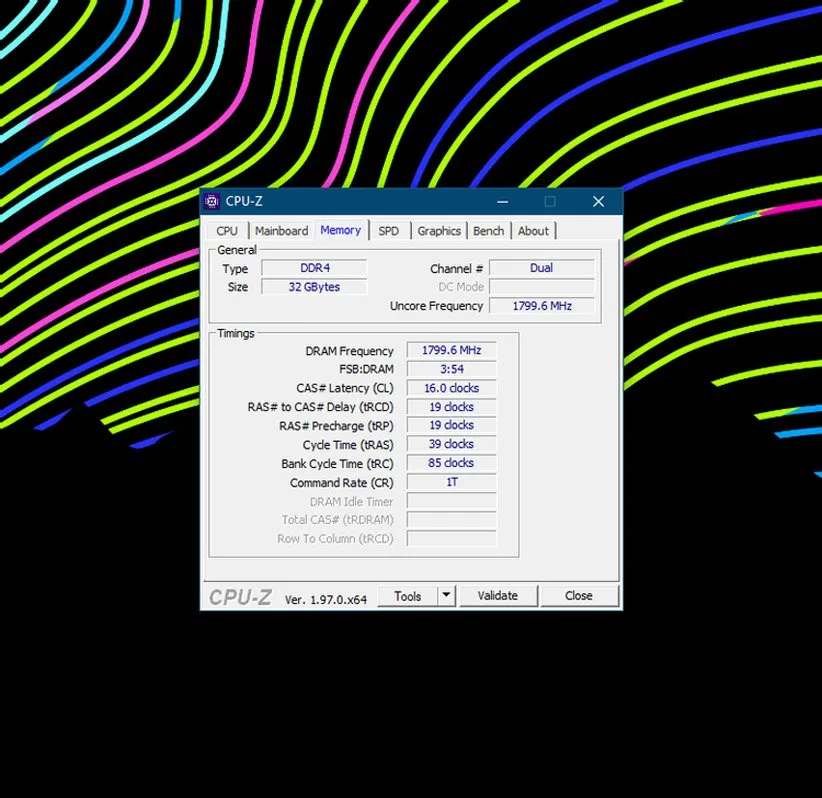Open the Mainboard tab

tap(281, 231)
